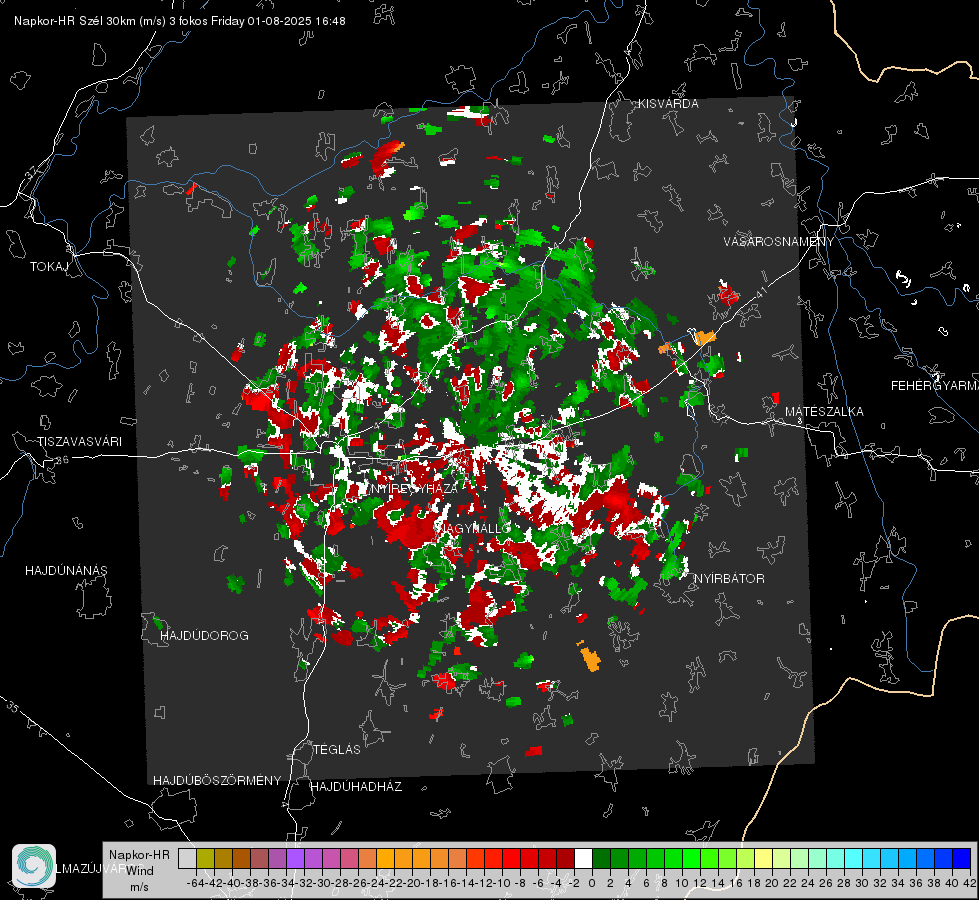
Task: Pick the white swatch between -2 and 0
Action: point(583,858)
